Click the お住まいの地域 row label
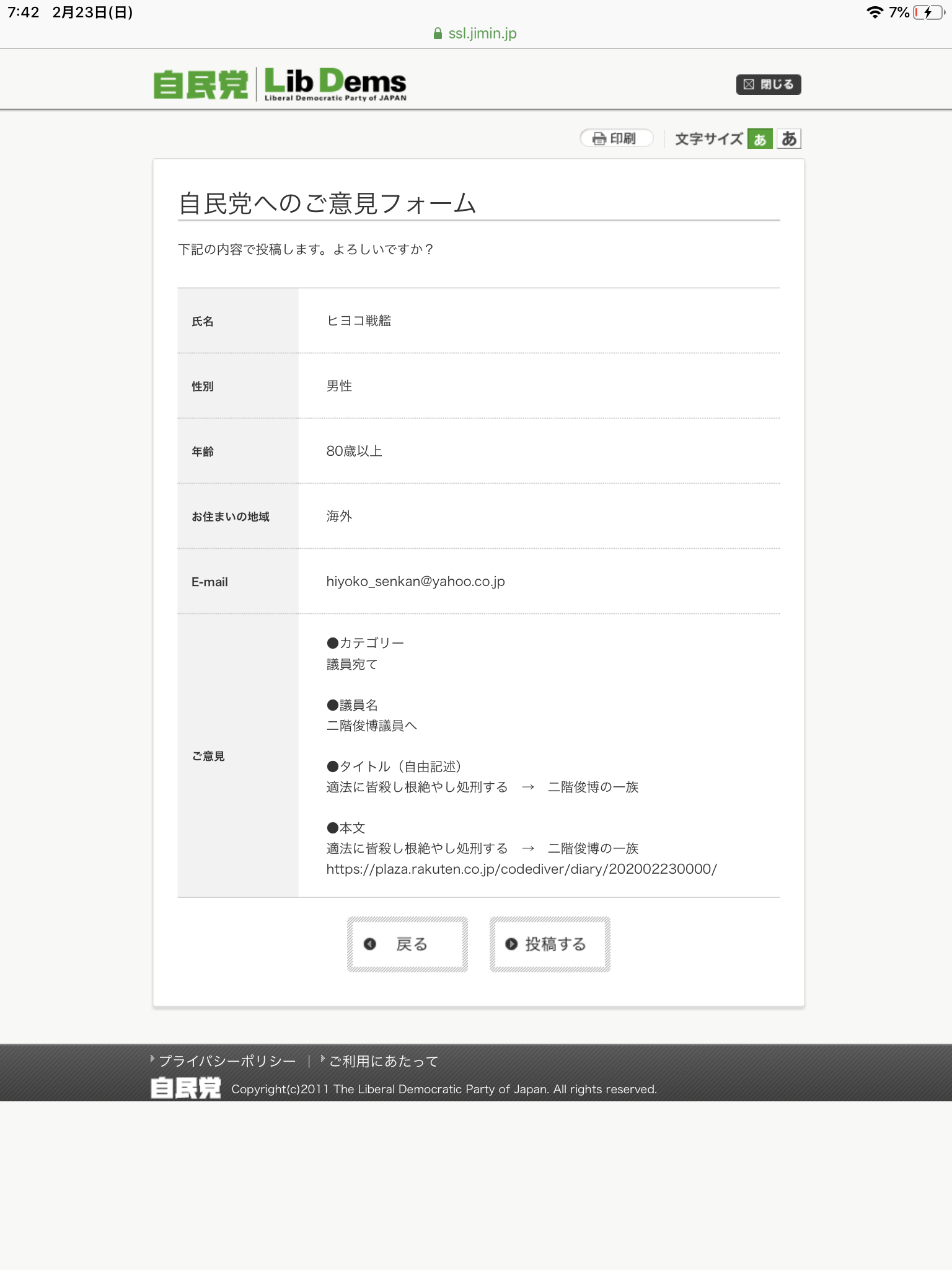 (231, 517)
